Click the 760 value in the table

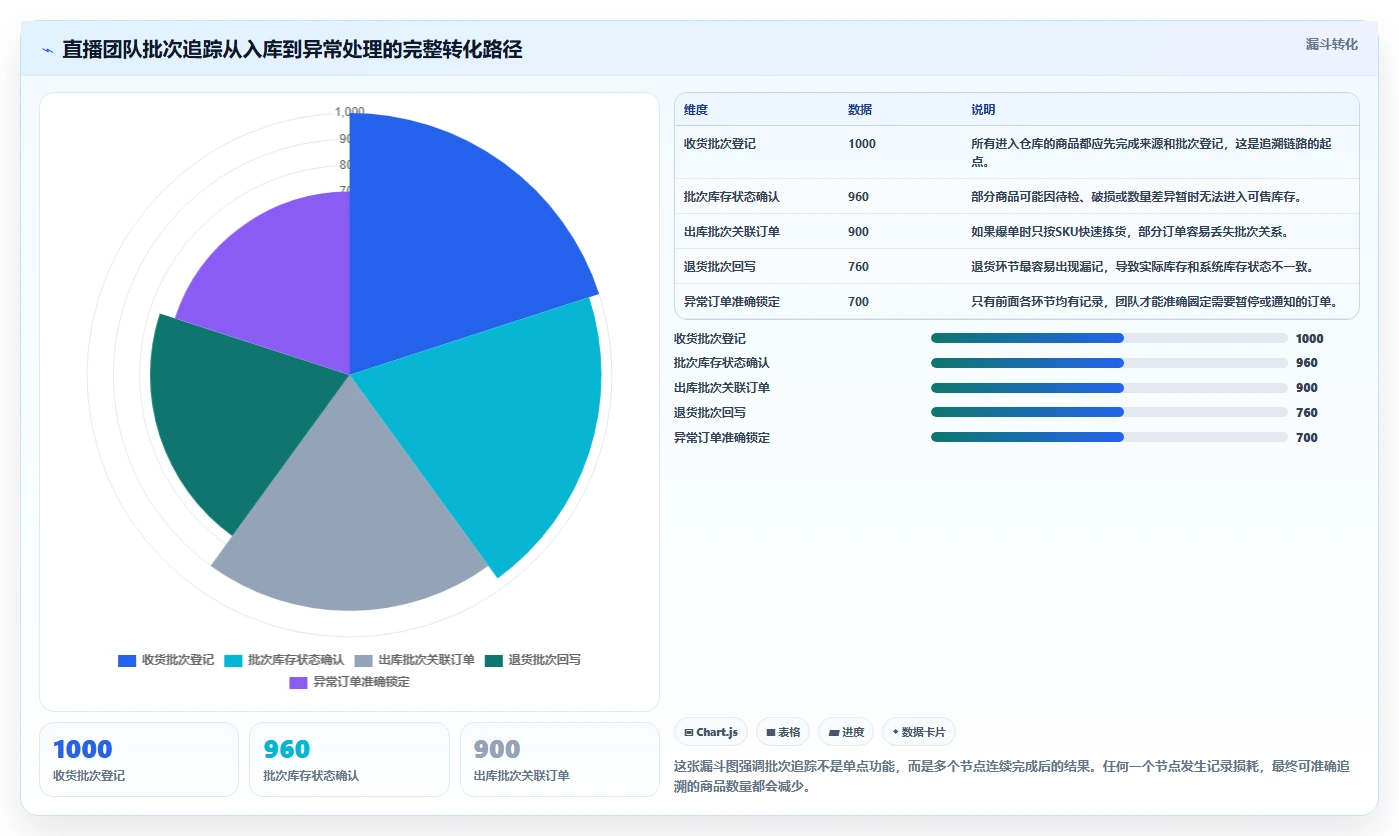pos(858,267)
